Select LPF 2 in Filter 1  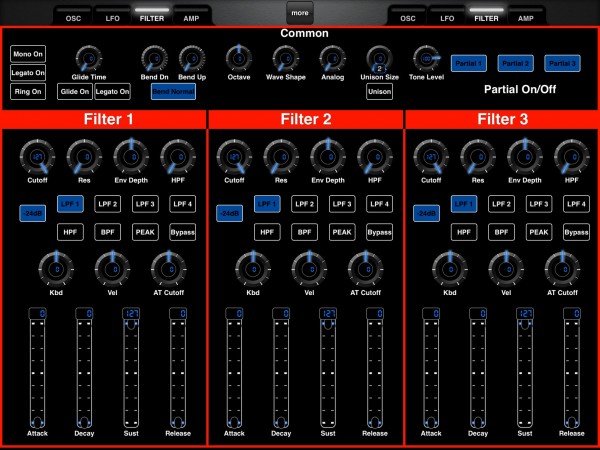[108, 204]
